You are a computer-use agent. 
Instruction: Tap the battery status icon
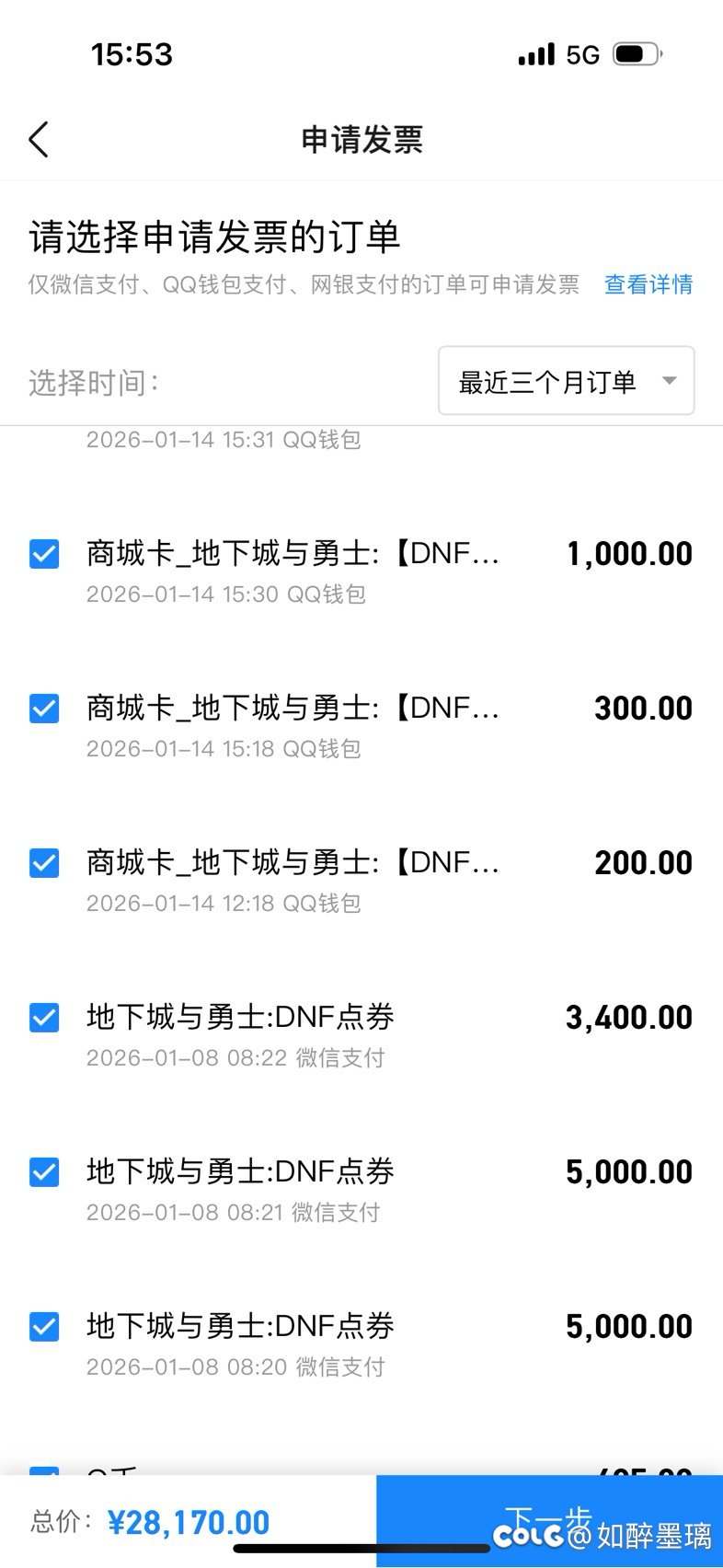point(637,54)
